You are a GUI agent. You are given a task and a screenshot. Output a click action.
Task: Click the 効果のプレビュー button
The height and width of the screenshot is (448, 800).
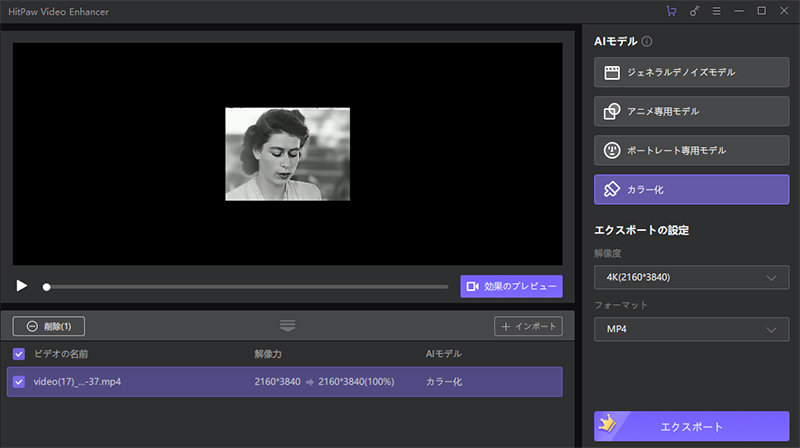pos(511,286)
